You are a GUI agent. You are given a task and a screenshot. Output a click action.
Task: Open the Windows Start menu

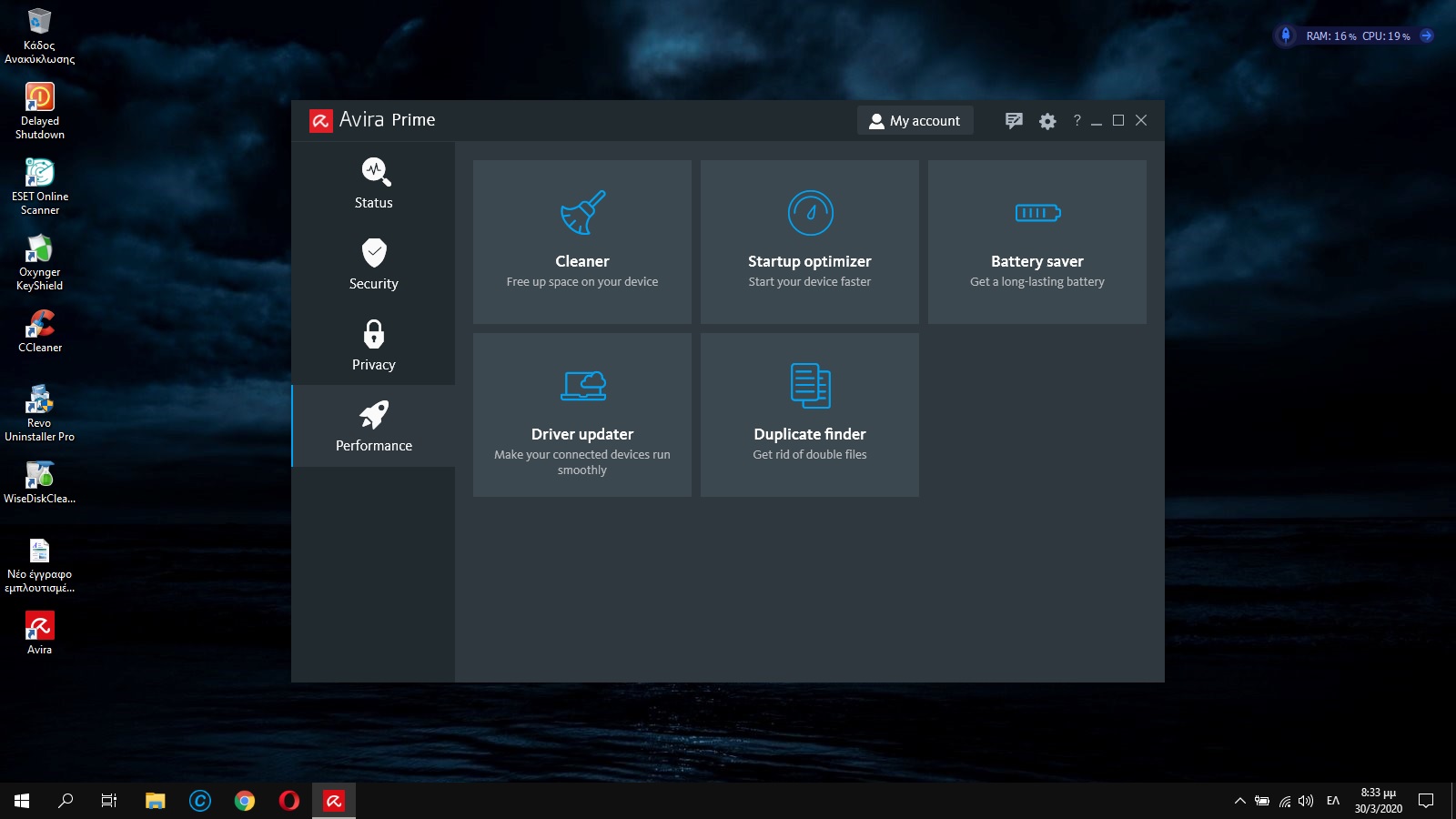pos(22,801)
